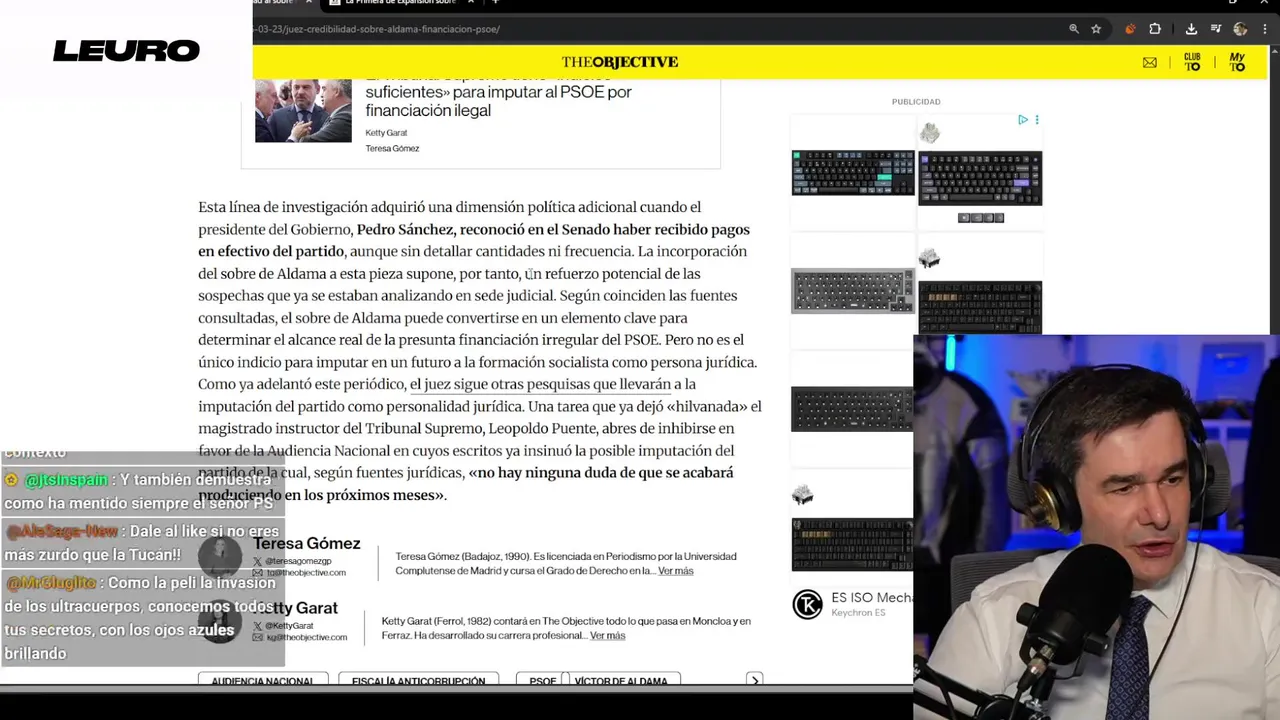Open top-right keyboard ad with purple keys
This screenshot has width=1280, height=720.
[x=980, y=179]
